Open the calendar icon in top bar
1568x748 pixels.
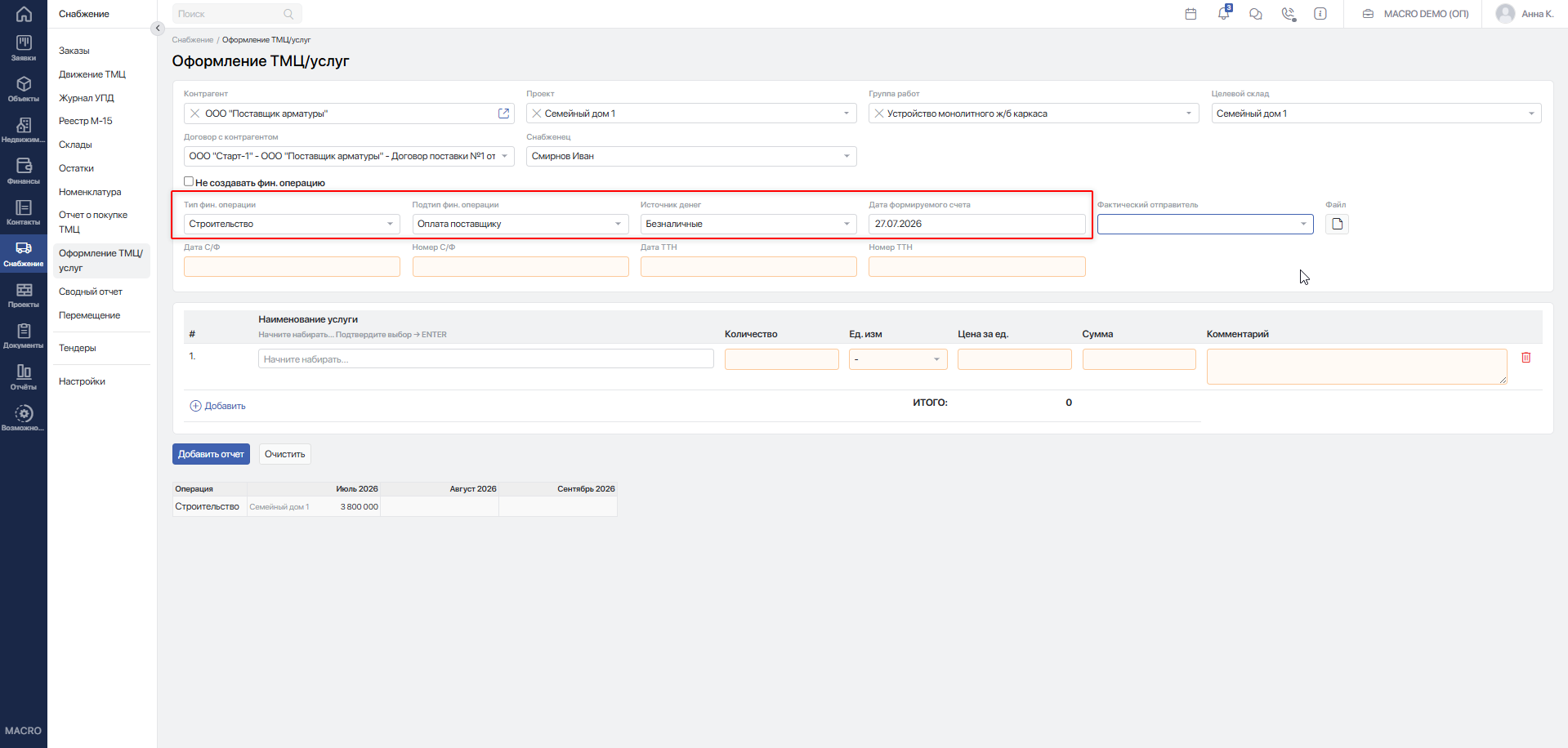point(1191,14)
